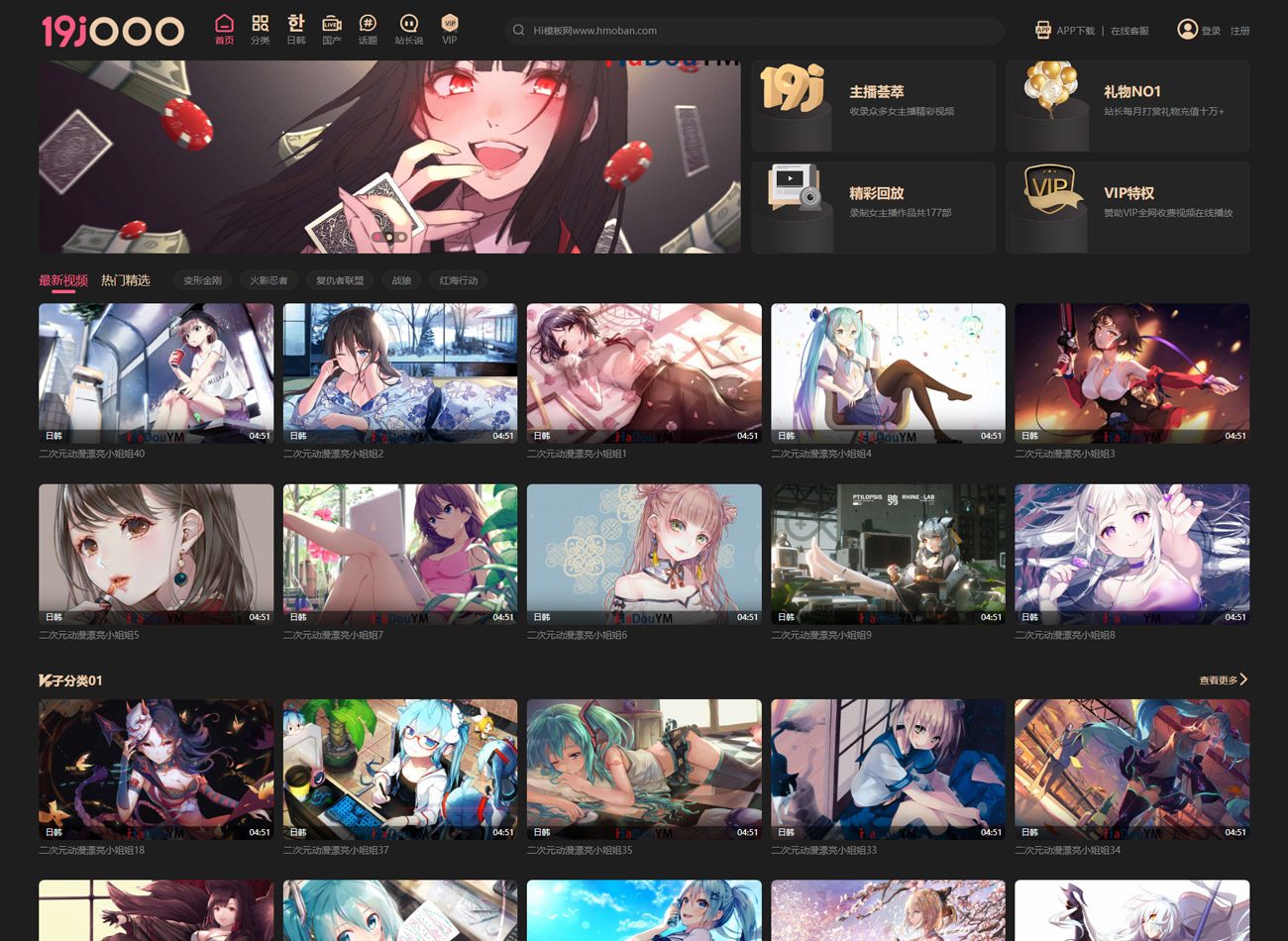This screenshot has height=941, width=1288.
Task: Click the APP download icon
Action: coord(1042,30)
